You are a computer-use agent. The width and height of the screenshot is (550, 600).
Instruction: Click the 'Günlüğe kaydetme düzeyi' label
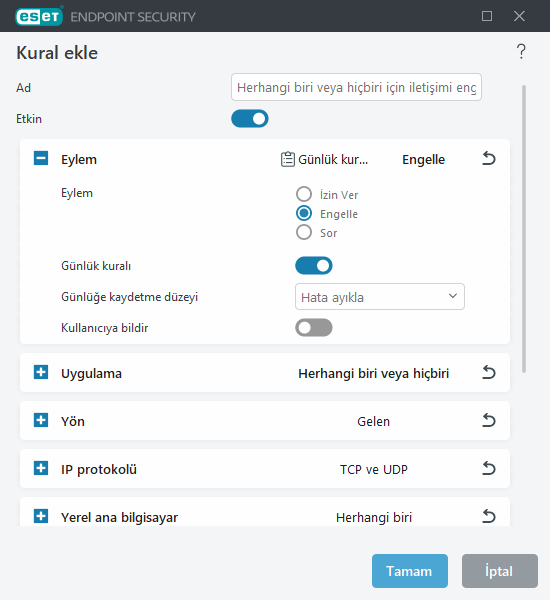pyautogui.click(x=129, y=297)
